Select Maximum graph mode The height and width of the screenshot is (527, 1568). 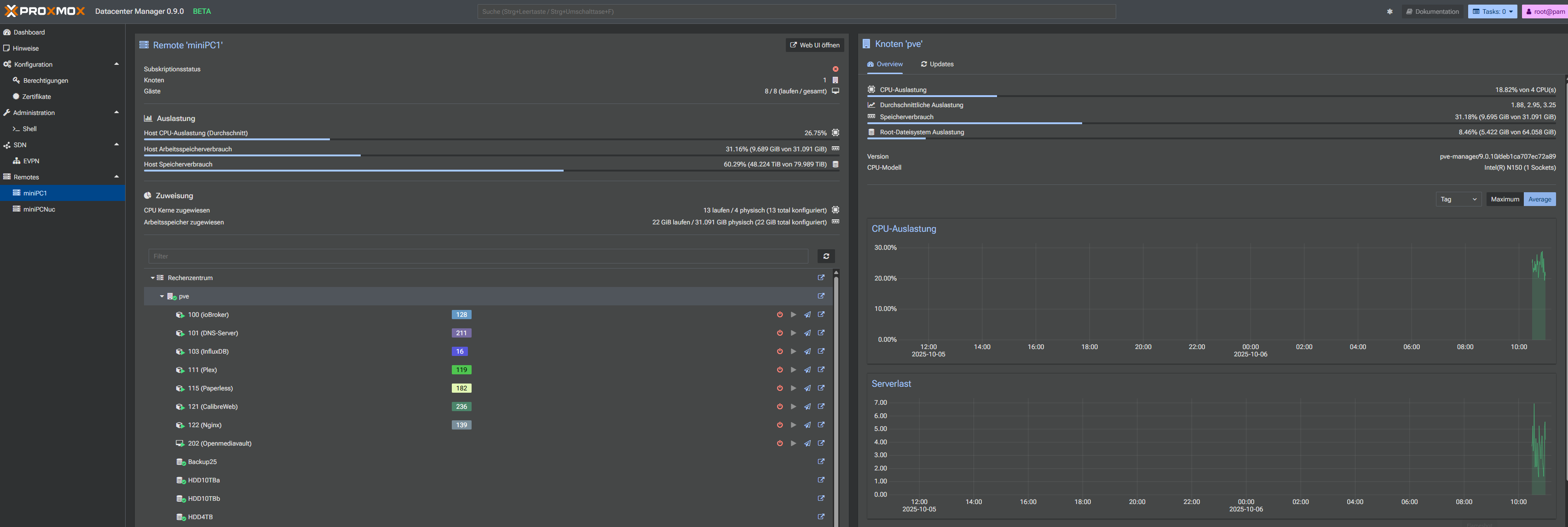pyautogui.click(x=1505, y=199)
